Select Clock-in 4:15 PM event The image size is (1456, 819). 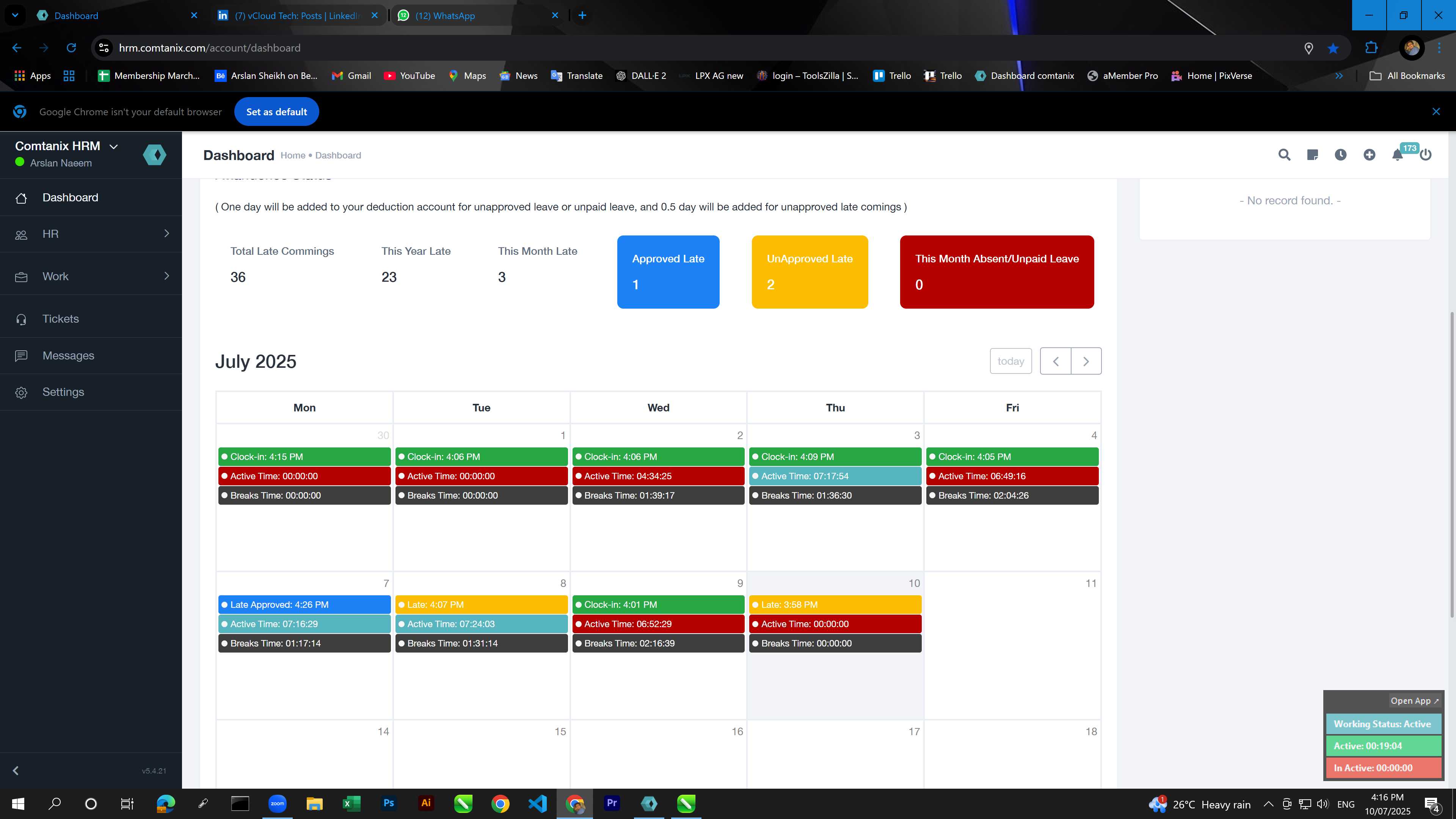(x=304, y=457)
